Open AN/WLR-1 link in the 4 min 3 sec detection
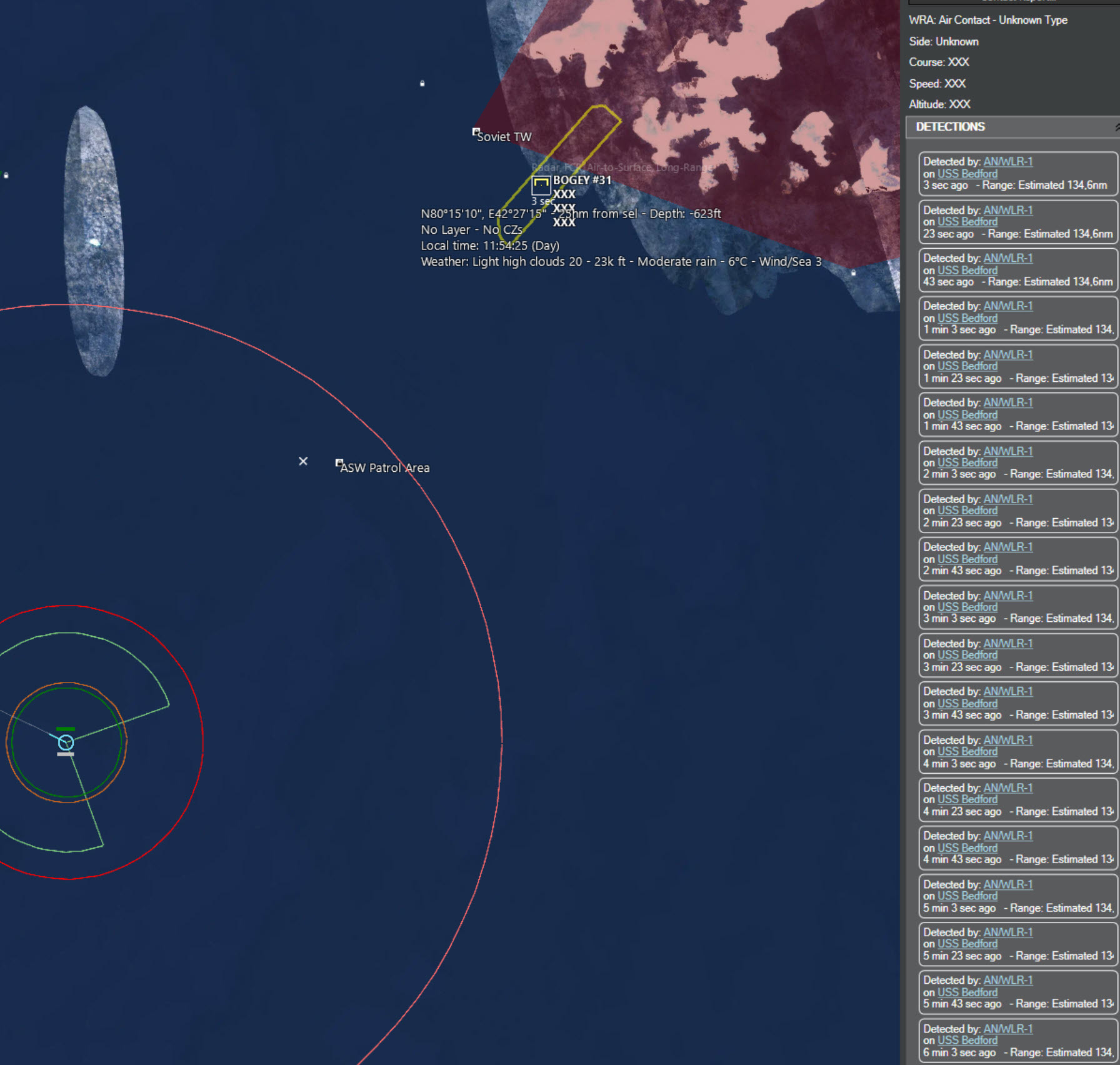This screenshot has width=1120, height=1065. tap(1007, 739)
